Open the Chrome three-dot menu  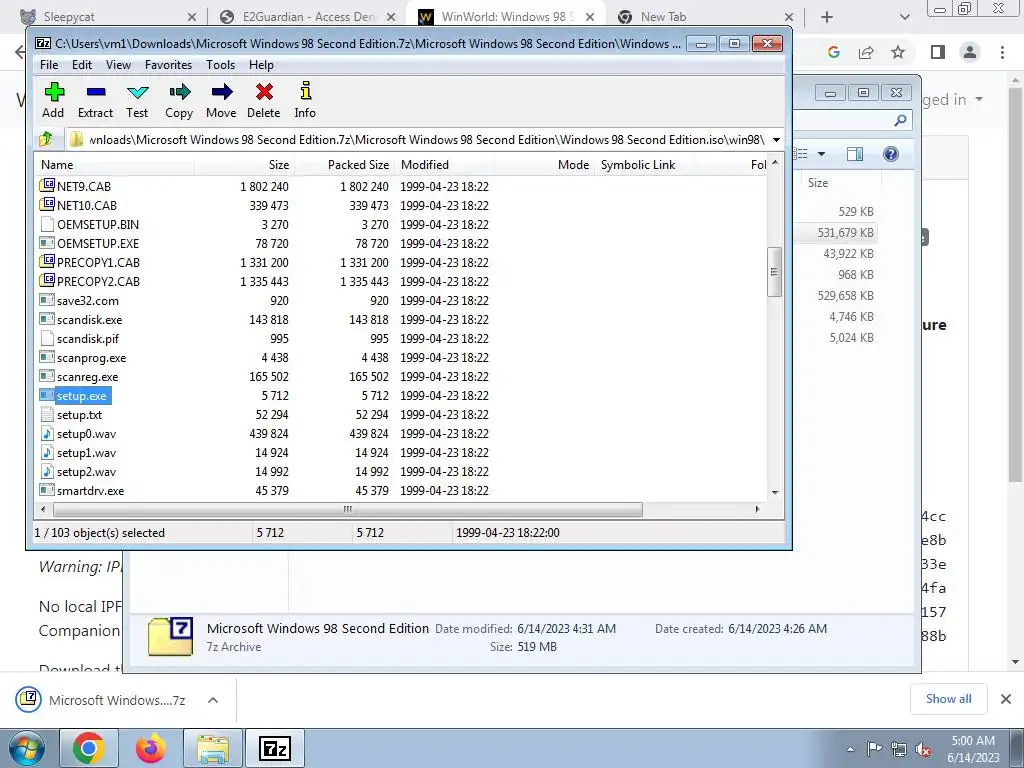1002,52
